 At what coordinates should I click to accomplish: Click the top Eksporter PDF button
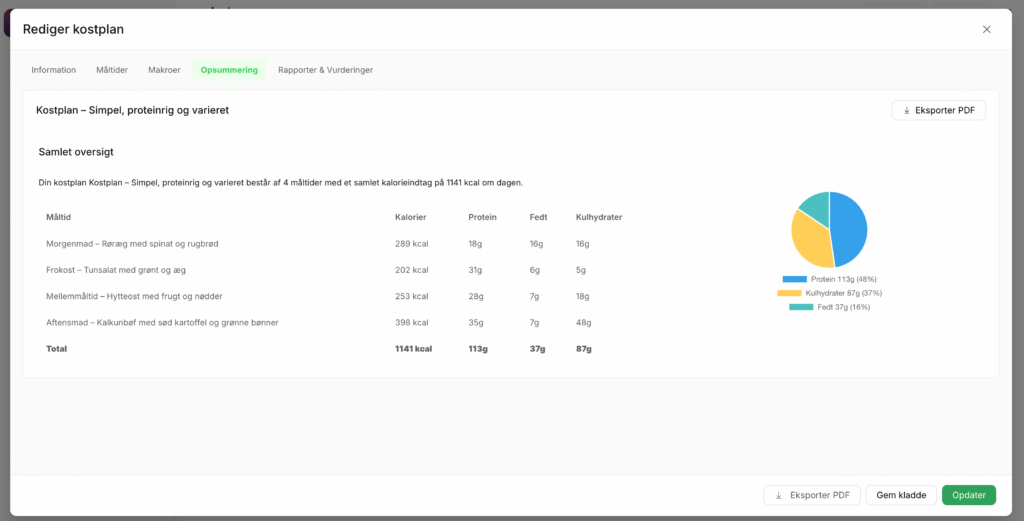(938, 110)
